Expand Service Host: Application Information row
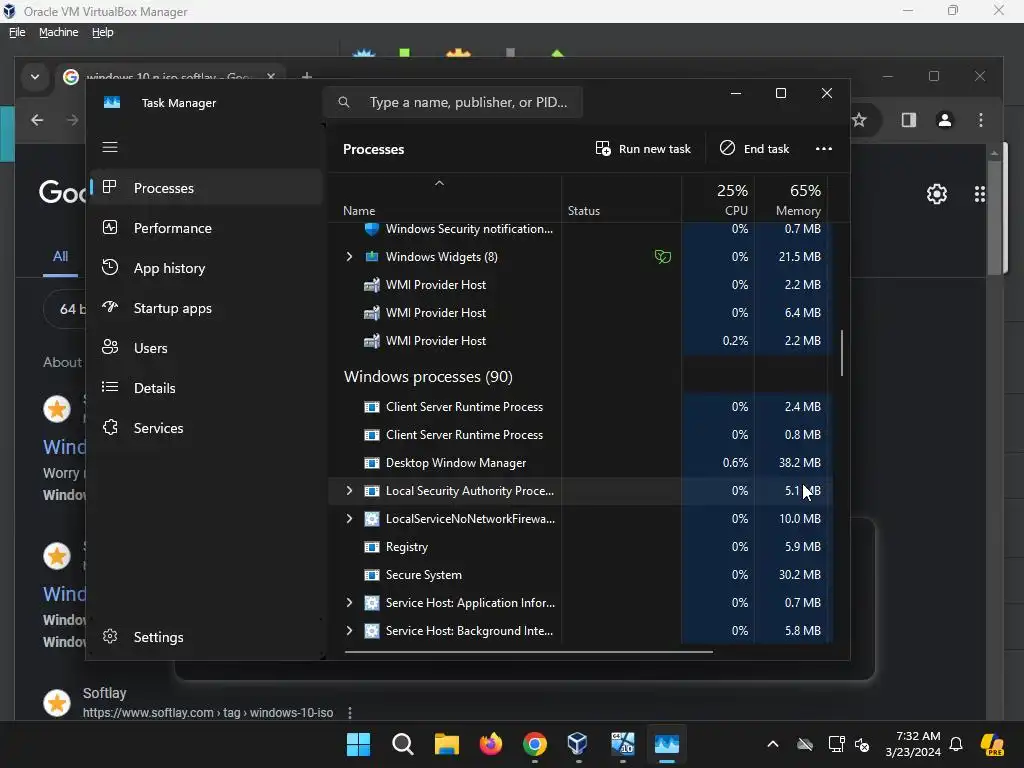Viewport: 1024px width, 768px height. click(x=349, y=603)
